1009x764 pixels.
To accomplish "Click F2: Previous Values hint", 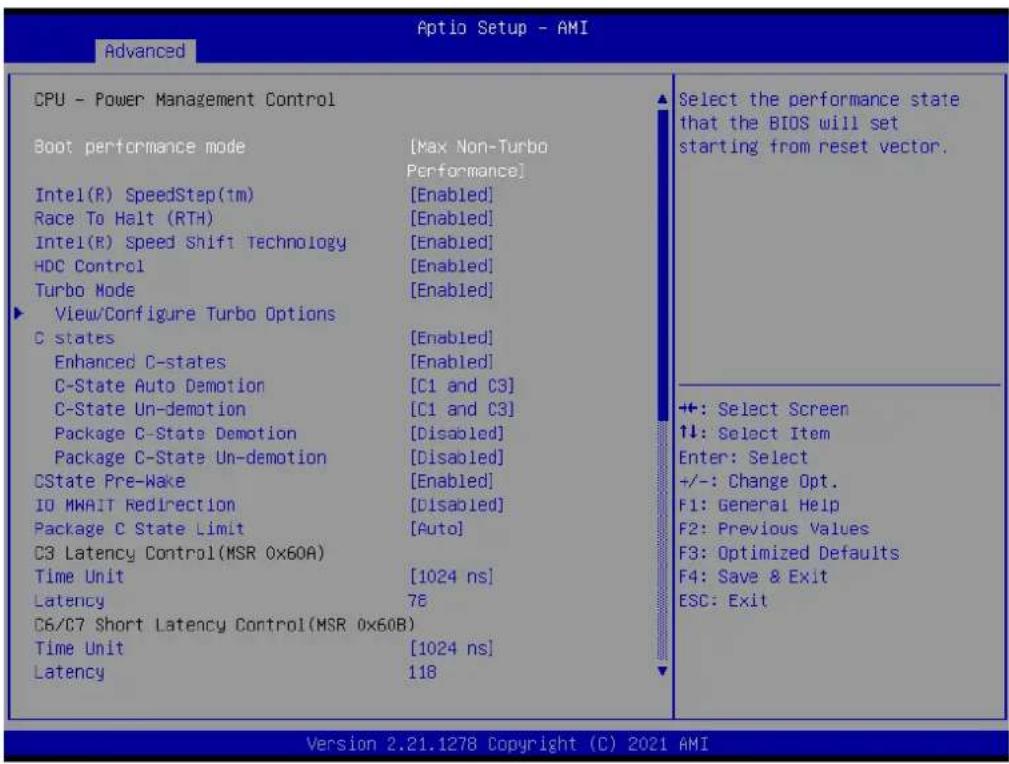I will tap(774, 528).
